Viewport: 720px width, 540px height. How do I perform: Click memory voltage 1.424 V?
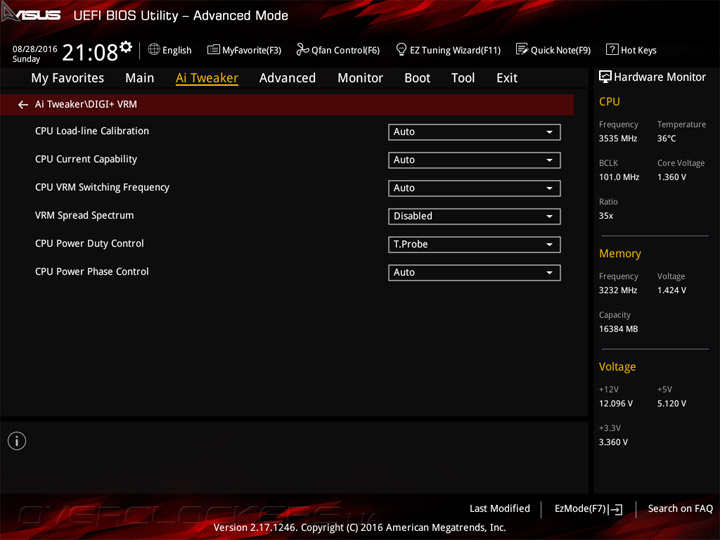671,290
